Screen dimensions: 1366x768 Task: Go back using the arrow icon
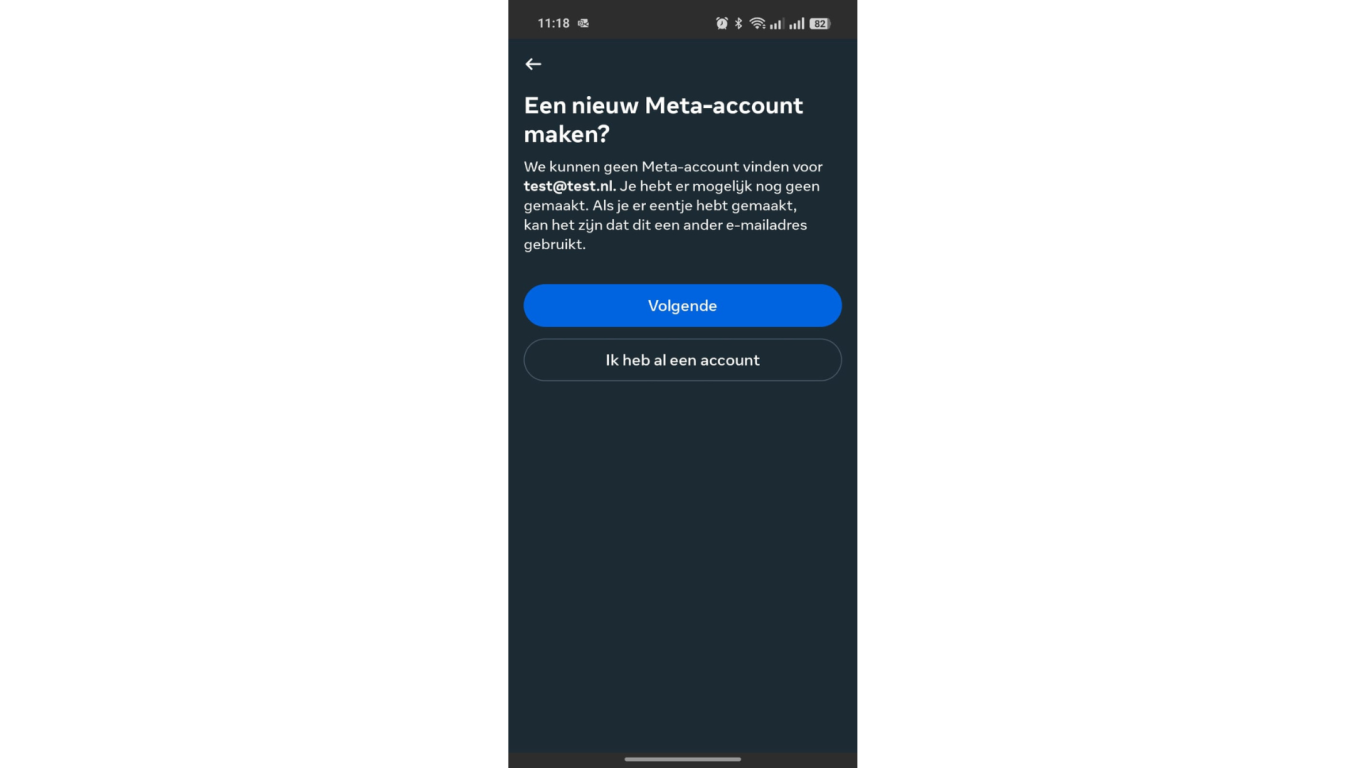point(533,64)
